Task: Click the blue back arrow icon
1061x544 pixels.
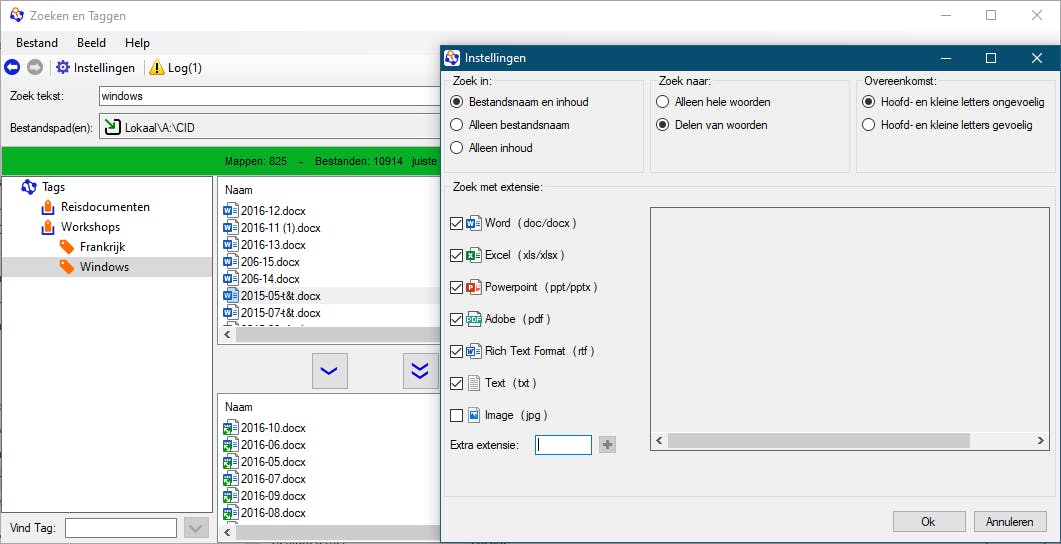Action: pyautogui.click(x=12, y=68)
